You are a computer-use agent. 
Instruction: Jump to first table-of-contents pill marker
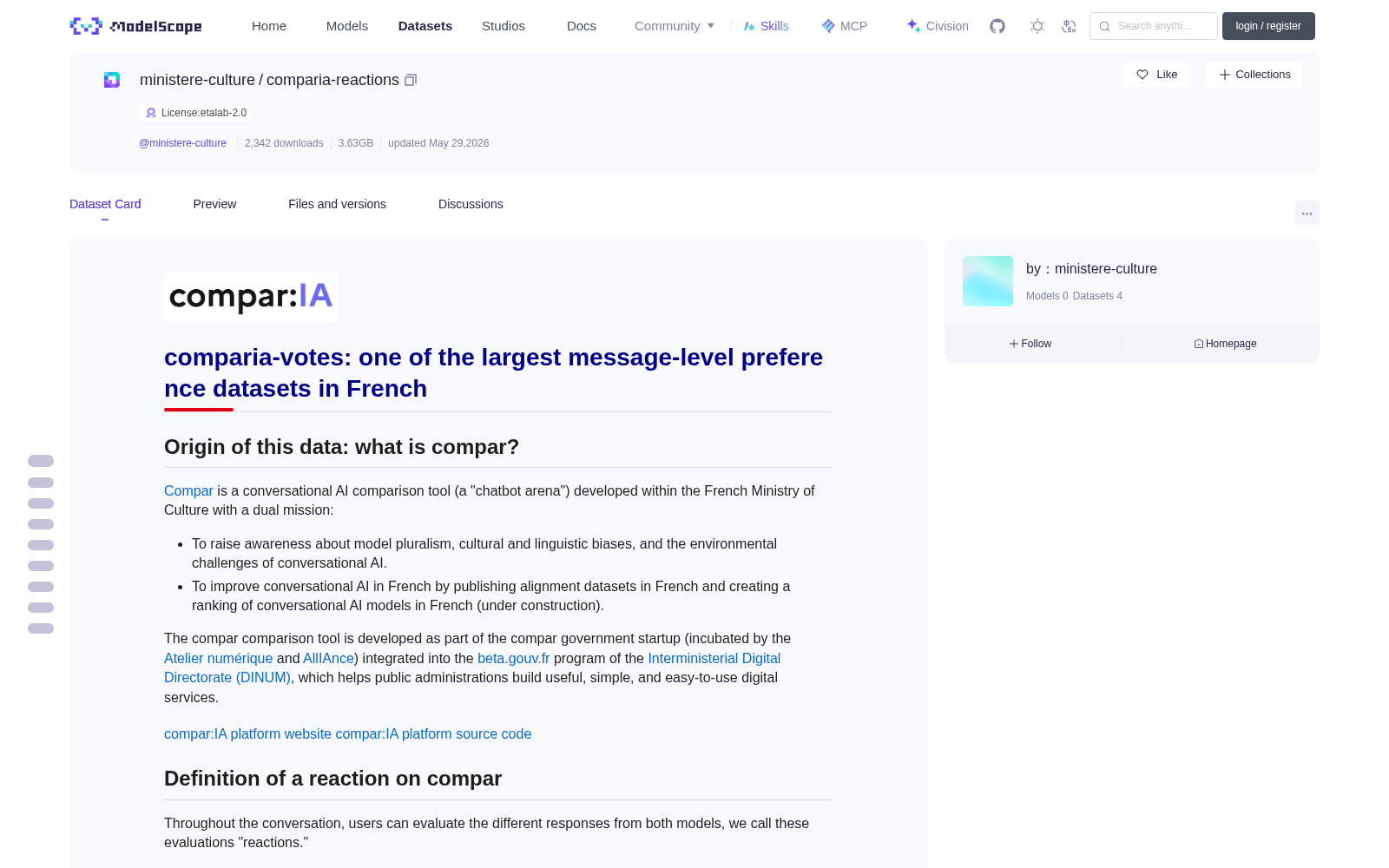tap(41, 461)
